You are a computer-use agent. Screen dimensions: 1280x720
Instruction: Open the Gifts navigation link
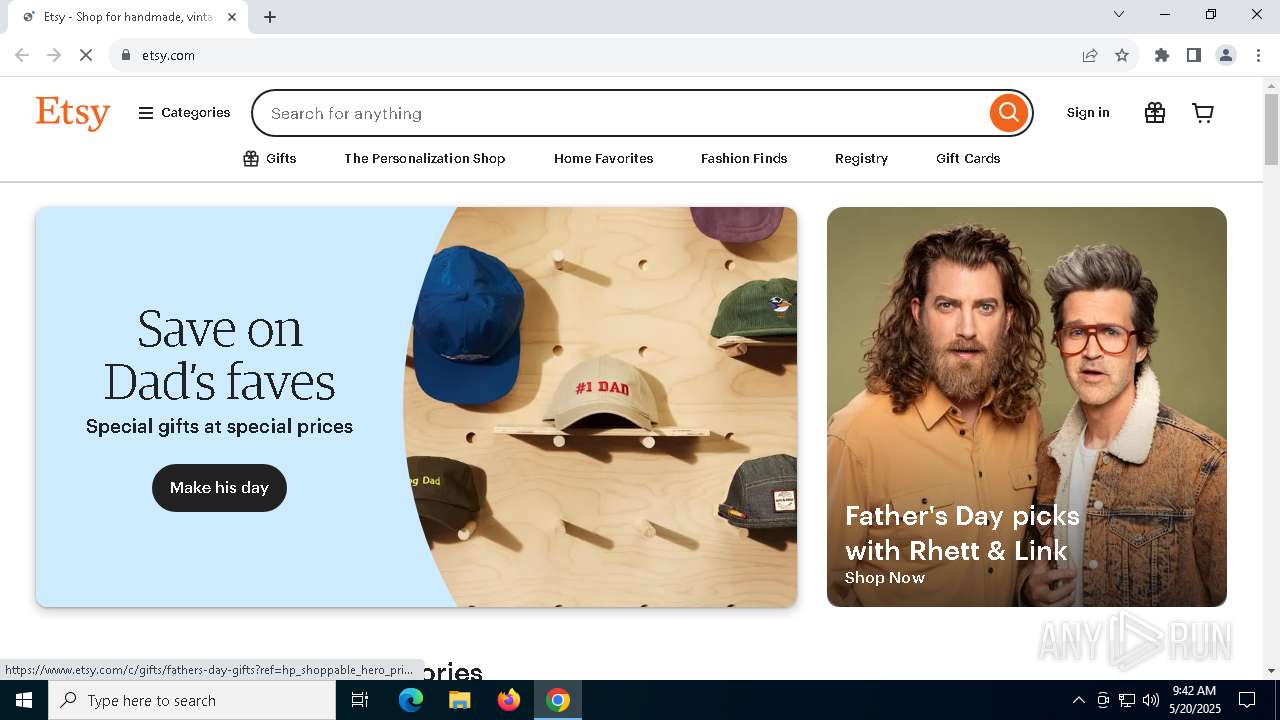270,158
